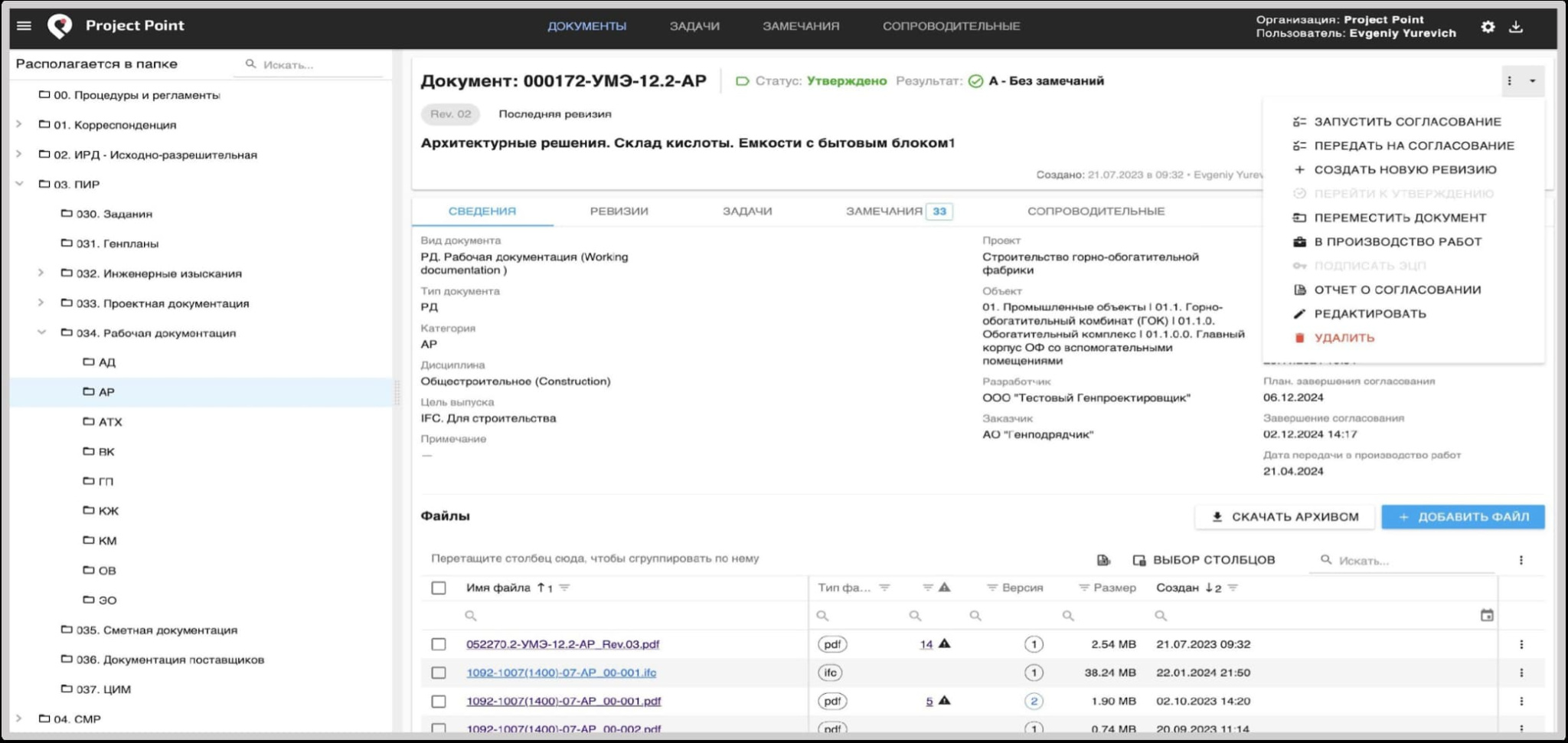1568x743 pixels.
Task: Click filter icon after Создан column
Action: pos(1233,588)
